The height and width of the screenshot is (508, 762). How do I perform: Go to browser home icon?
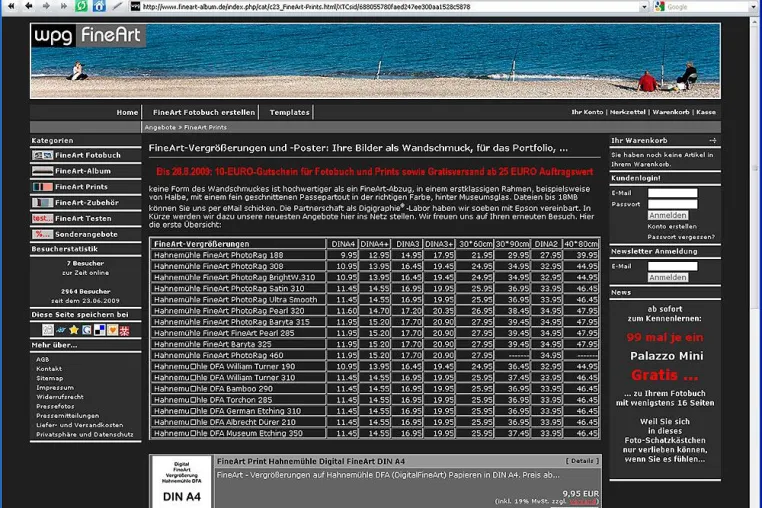point(99,6)
